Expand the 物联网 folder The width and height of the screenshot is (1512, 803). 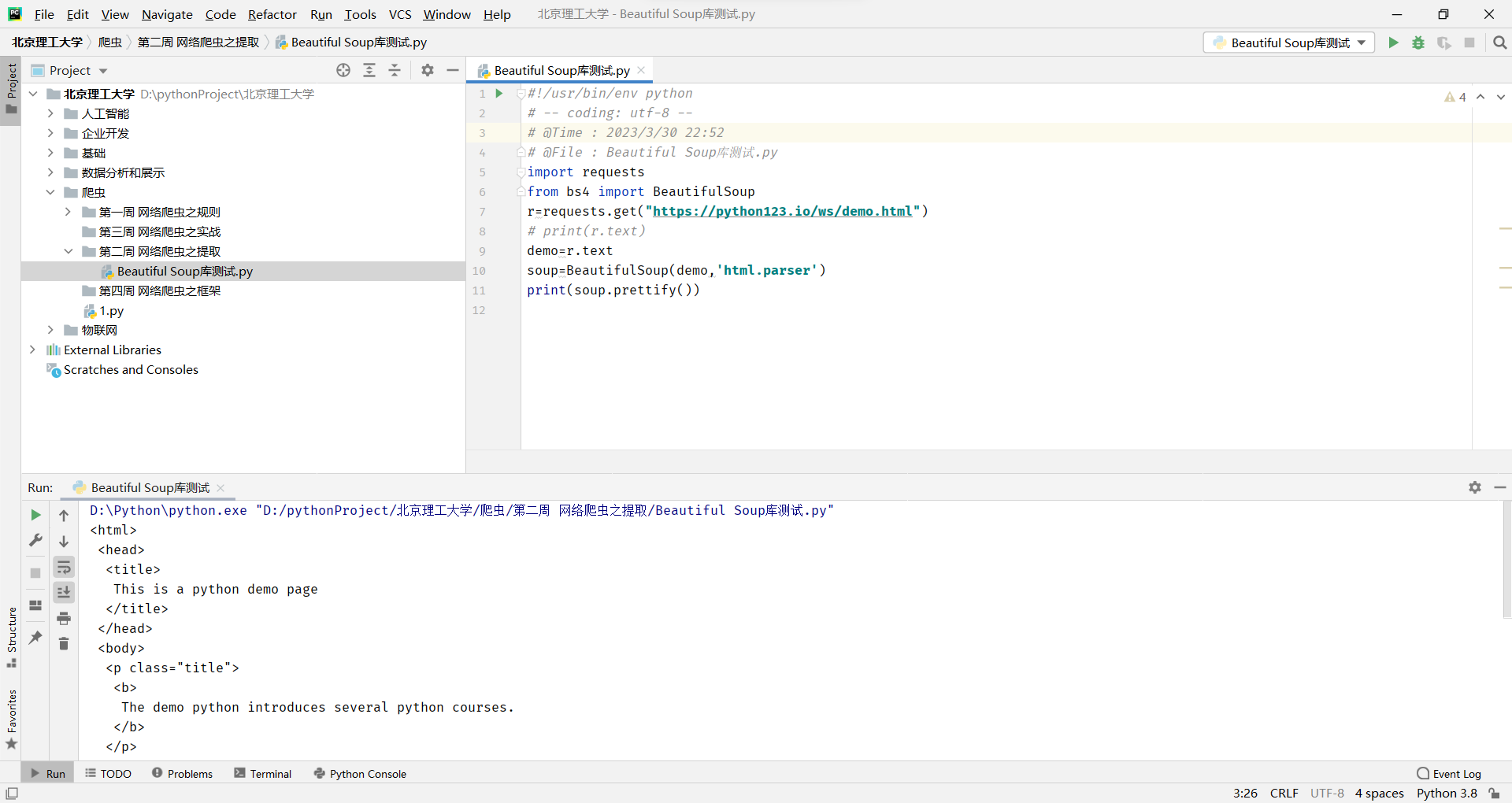50,330
